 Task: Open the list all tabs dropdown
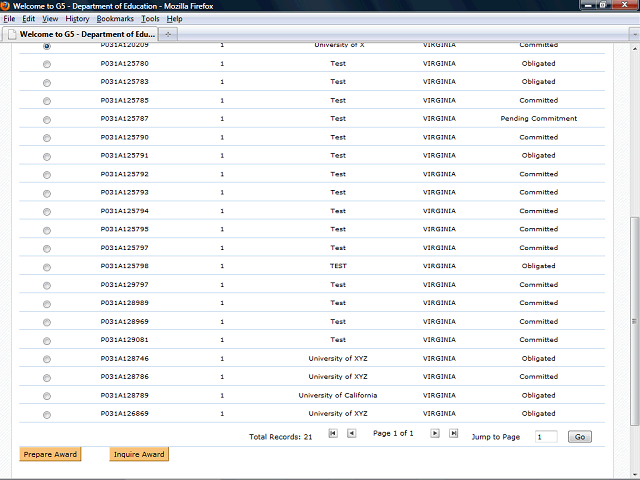point(634,35)
